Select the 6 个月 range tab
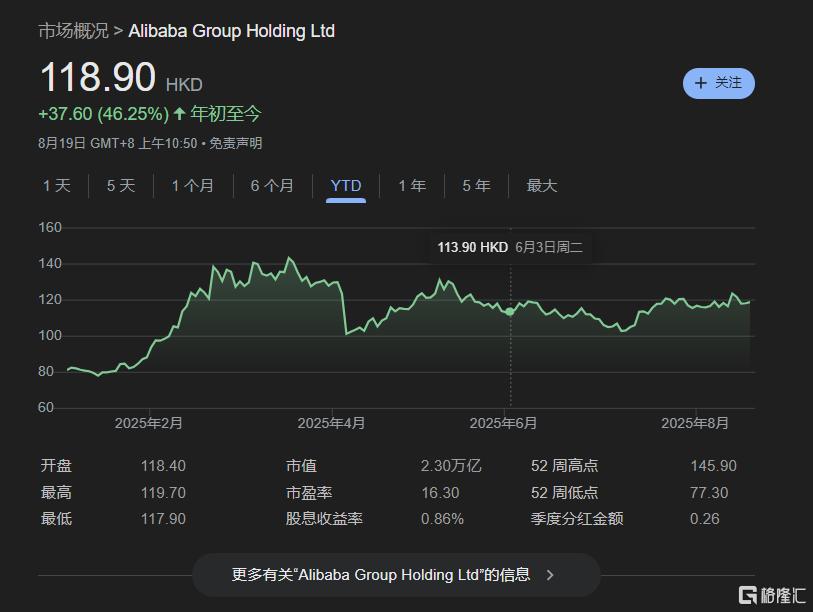Viewport: 813px width, 612px height. [272, 186]
